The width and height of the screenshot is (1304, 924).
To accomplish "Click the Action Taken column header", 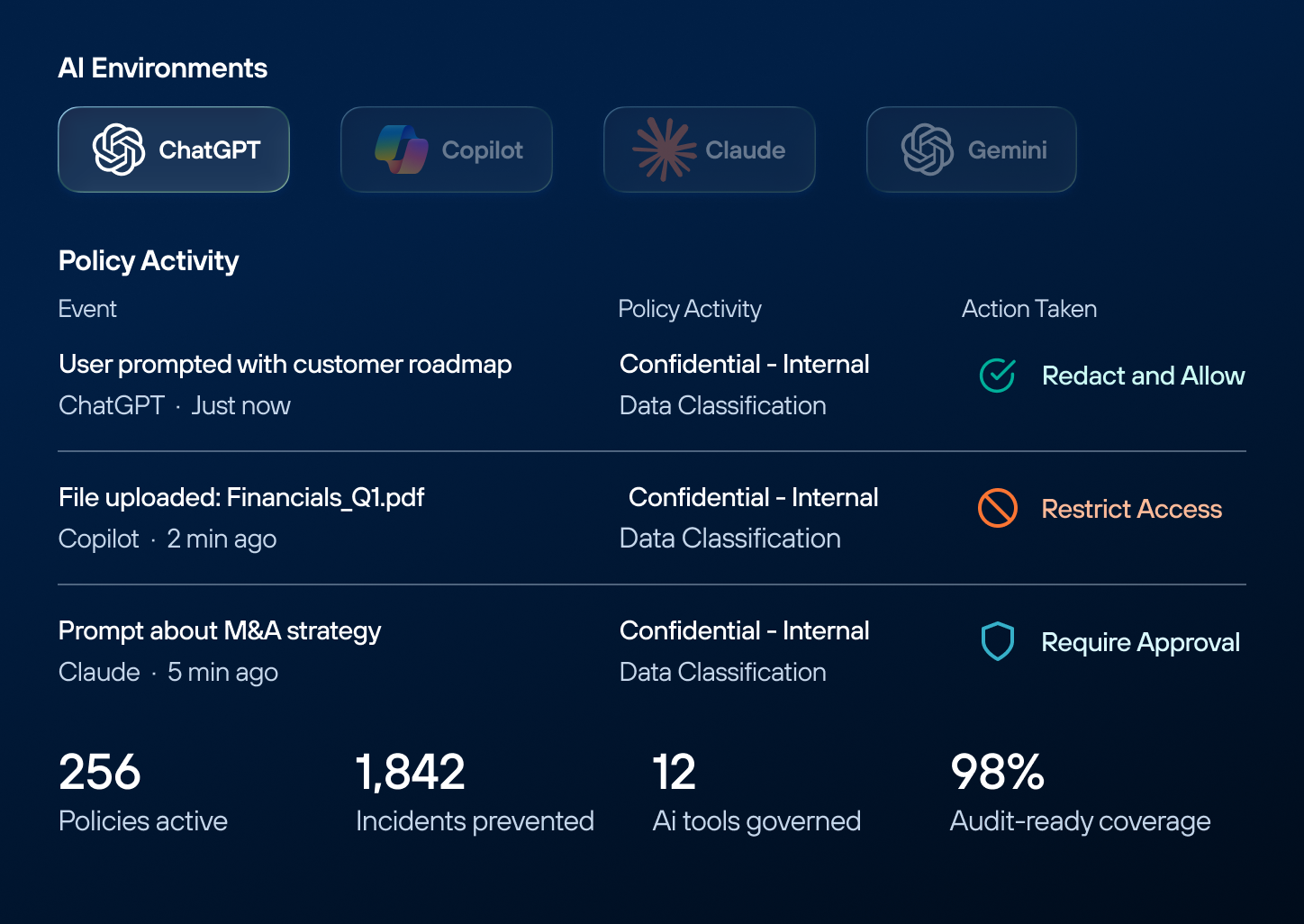I will tap(1029, 309).
